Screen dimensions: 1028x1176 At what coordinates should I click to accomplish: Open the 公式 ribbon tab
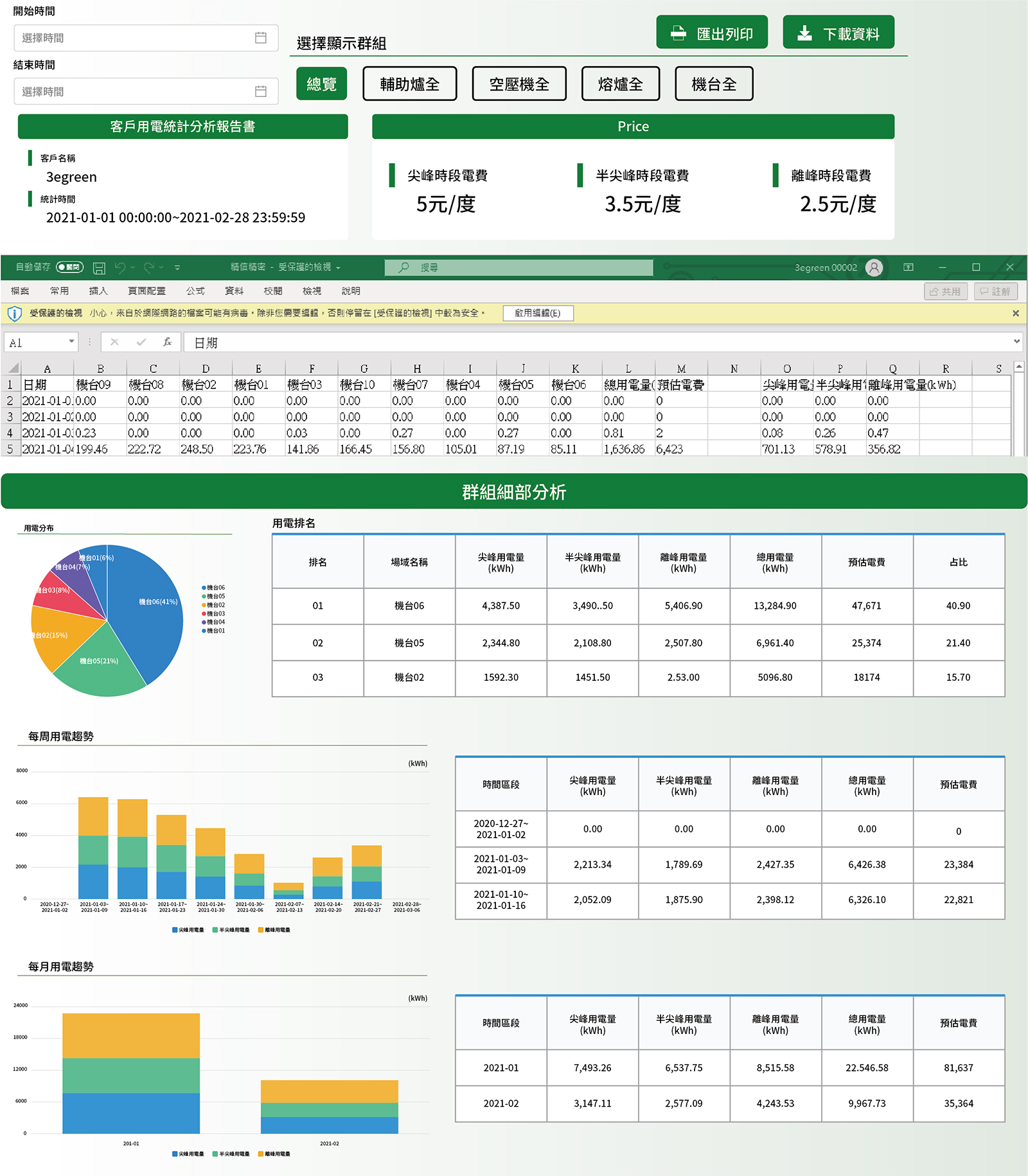click(x=195, y=291)
